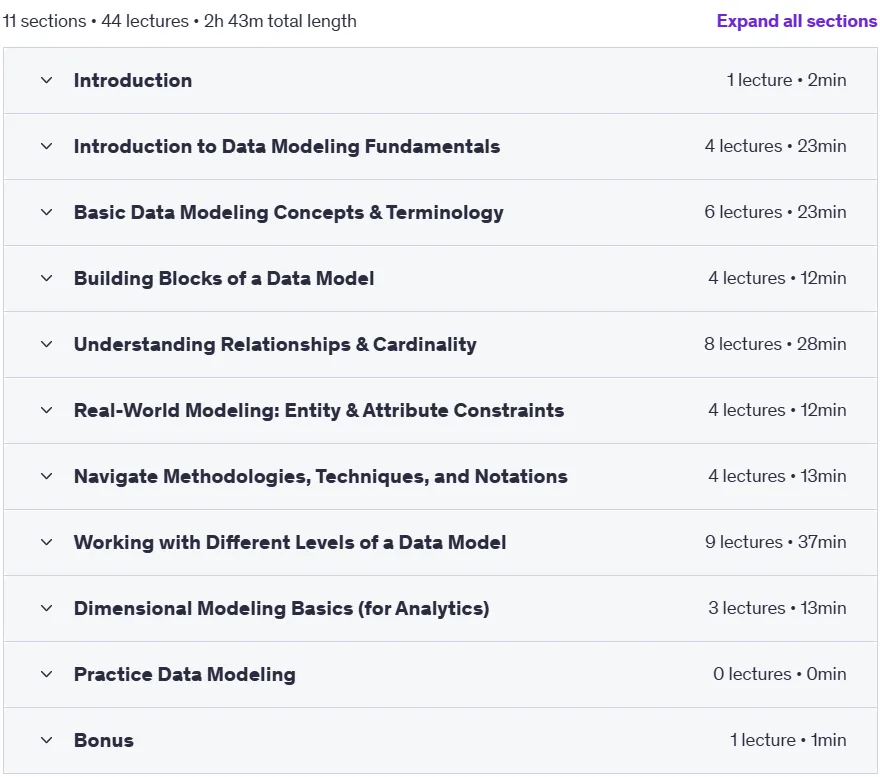Expand Understanding Relationships & Cardinality chevron
The width and height of the screenshot is (880, 777).
click(47, 344)
